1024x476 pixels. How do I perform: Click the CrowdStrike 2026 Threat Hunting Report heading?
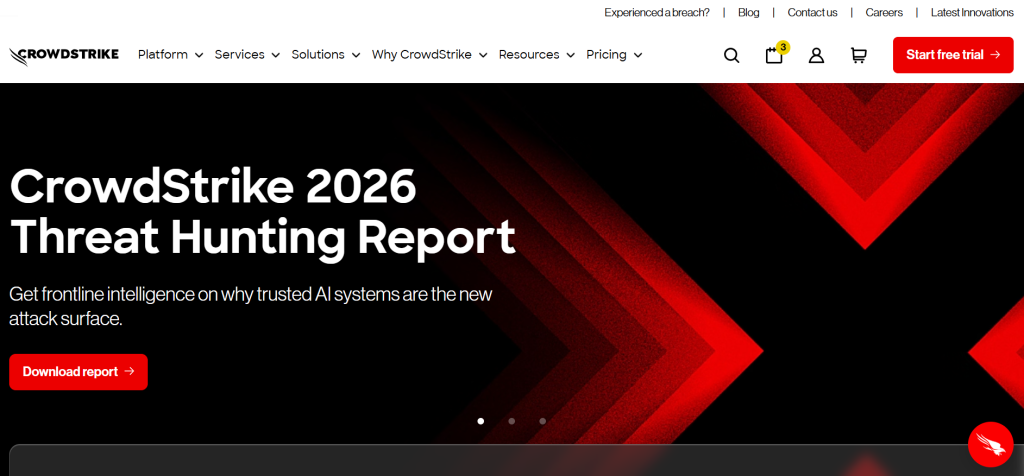pyautogui.click(x=263, y=212)
